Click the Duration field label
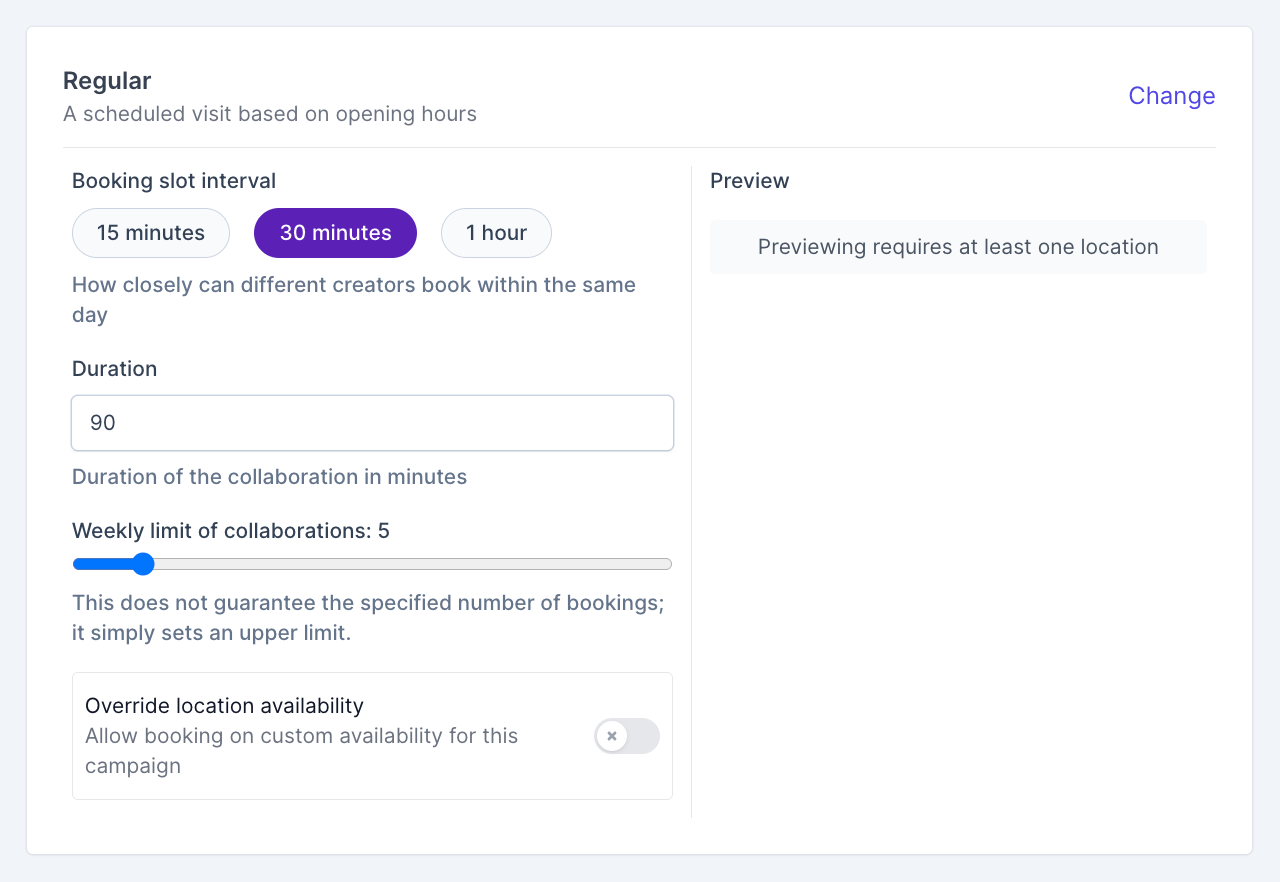Viewport: 1280px width, 882px height. click(114, 369)
